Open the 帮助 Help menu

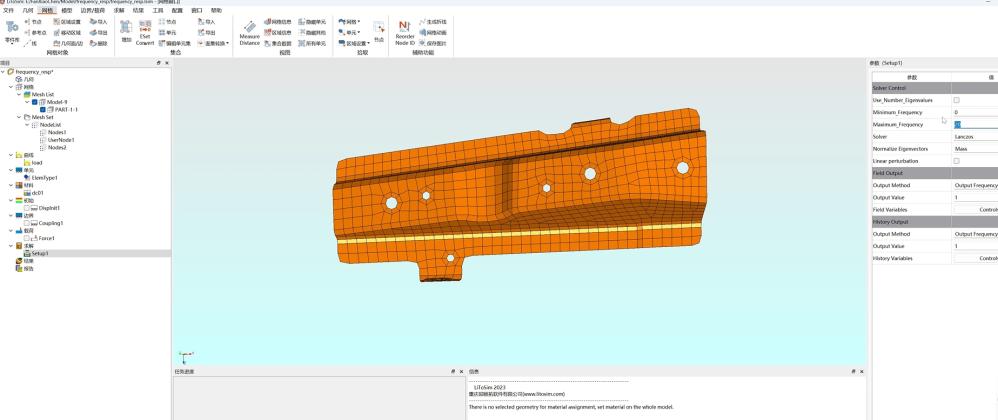216,10
